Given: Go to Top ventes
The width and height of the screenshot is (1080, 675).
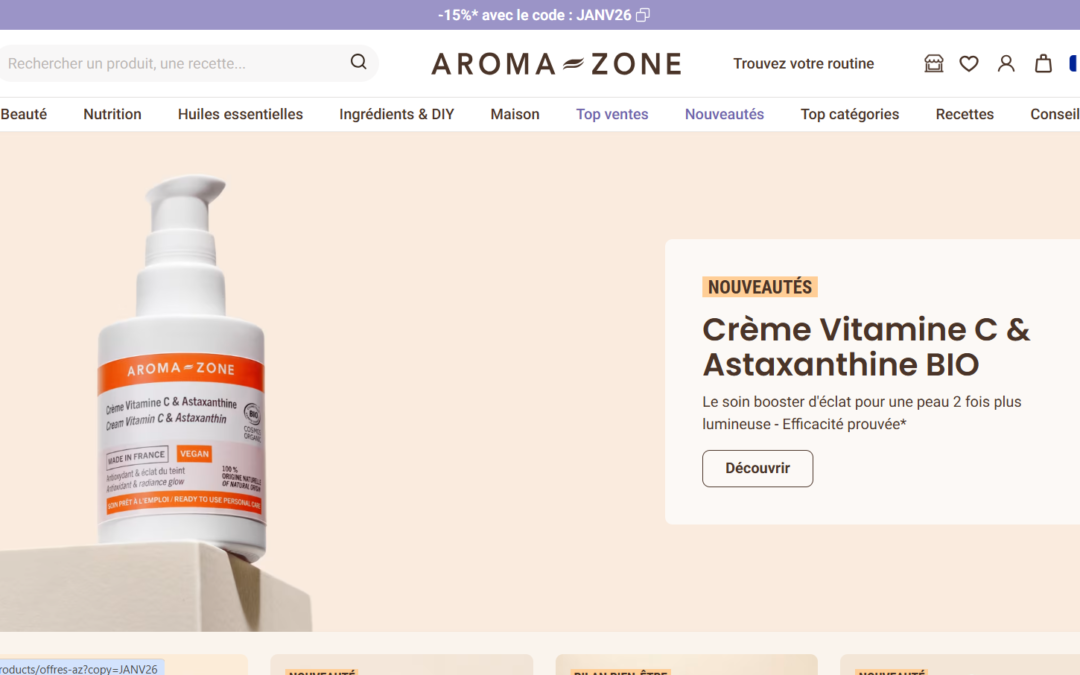Looking at the screenshot, I should [612, 114].
